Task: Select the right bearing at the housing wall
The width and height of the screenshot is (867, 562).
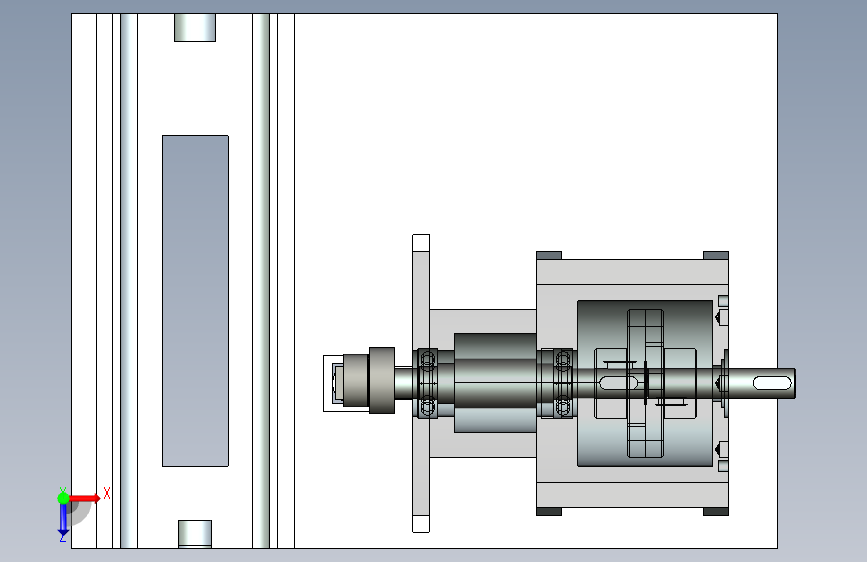Action: point(562,383)
